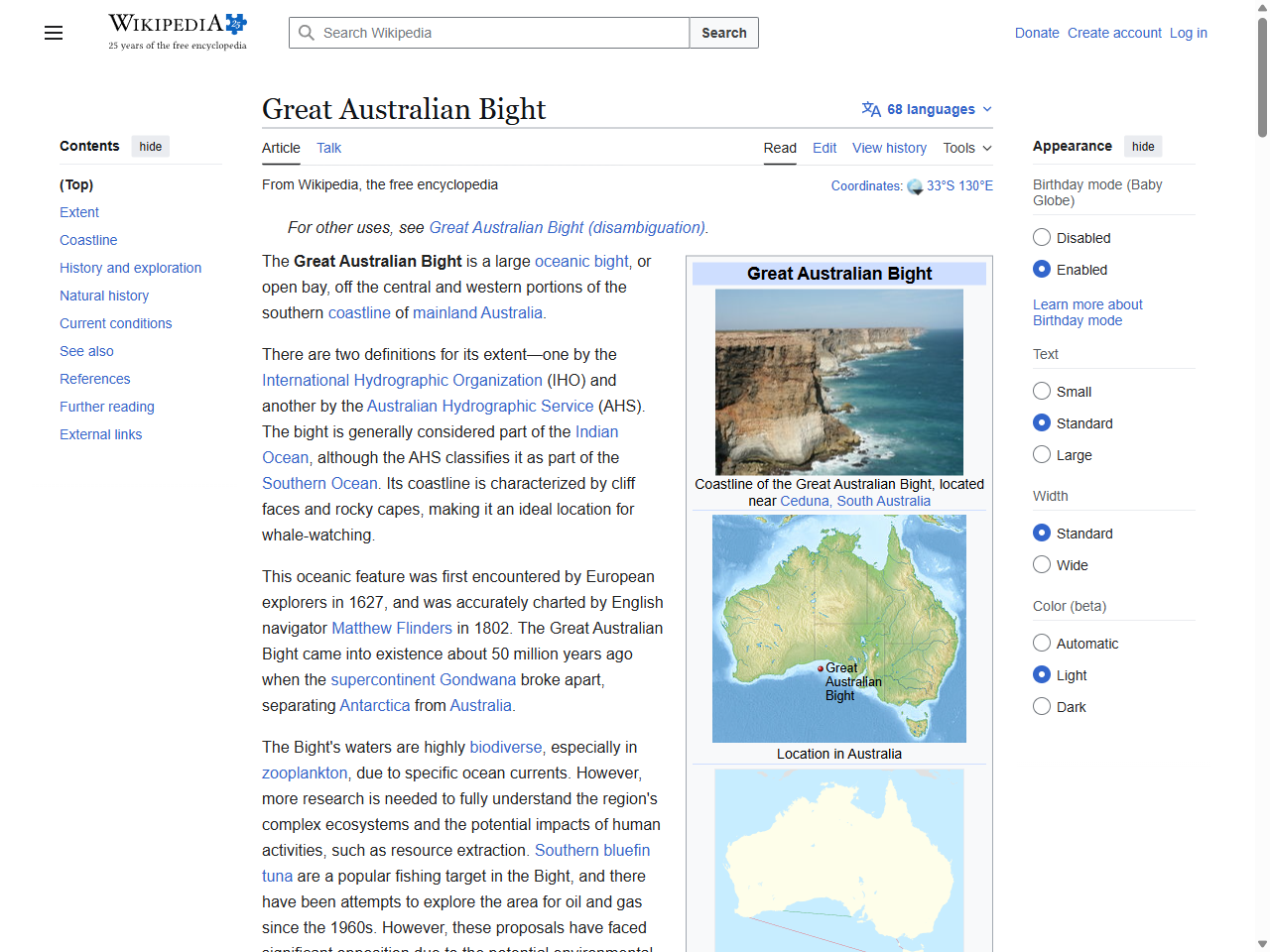This screenshot has width=1270, height=952.
Task: Select the Read tab
Action: pos(780,148)
